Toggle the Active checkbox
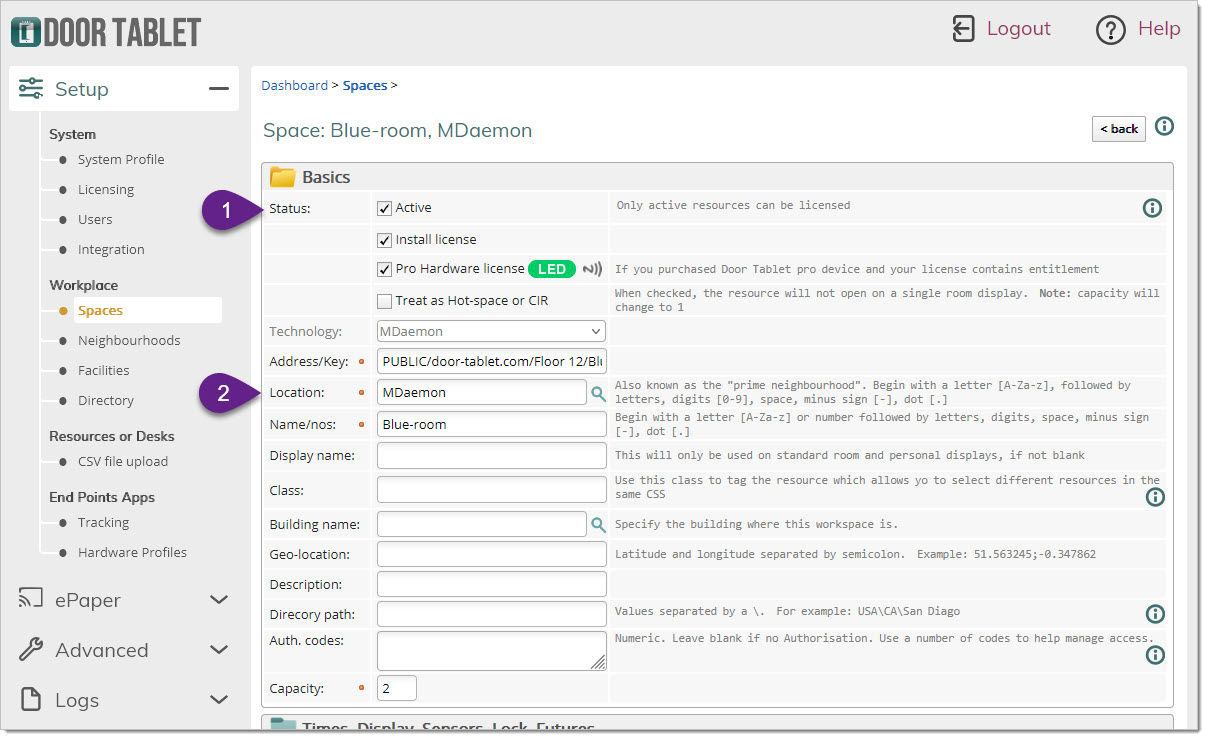1206x738 pixels. pyautogui.click(x=384, y=208)
